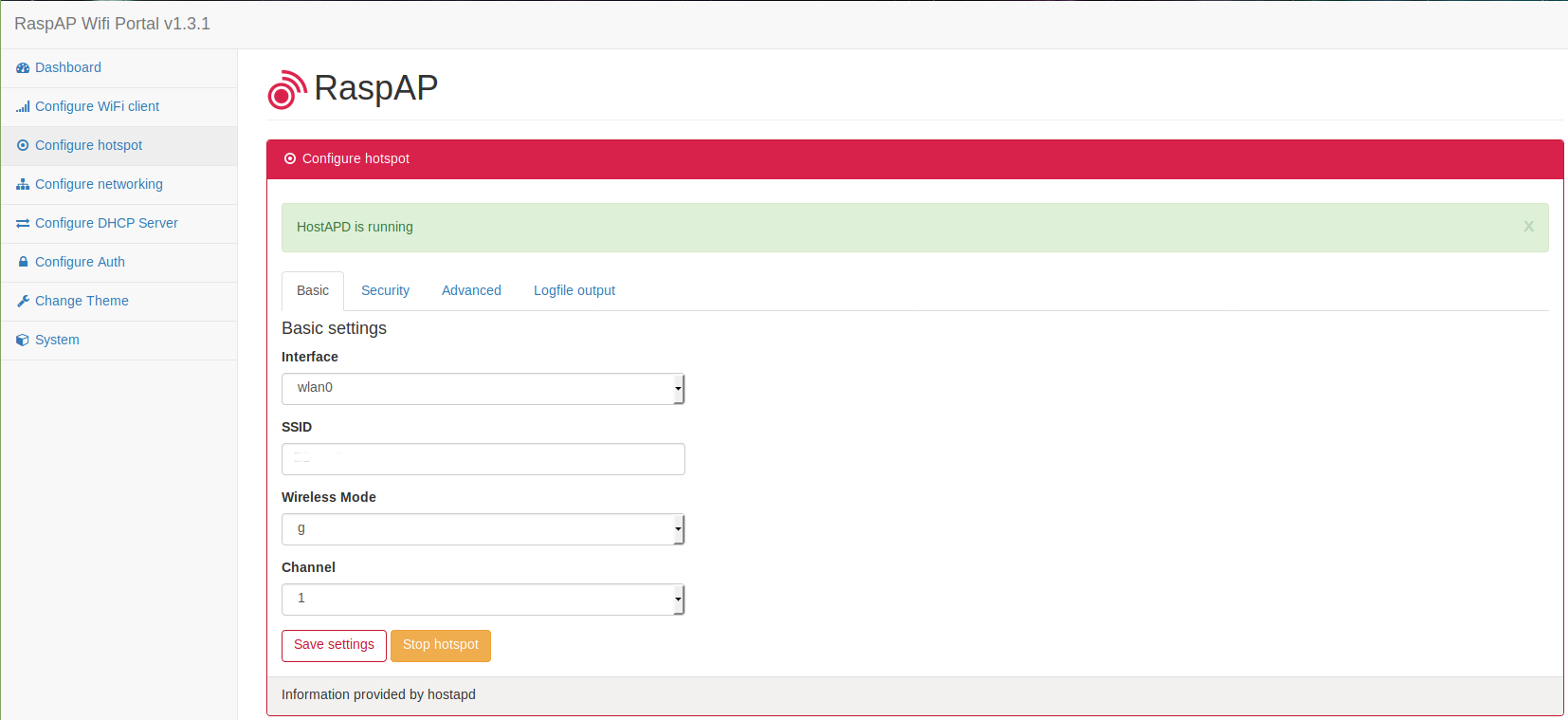1568x720 pixels.
Task: Switch to the Advanced tab
Action: (x=471, y=291)
